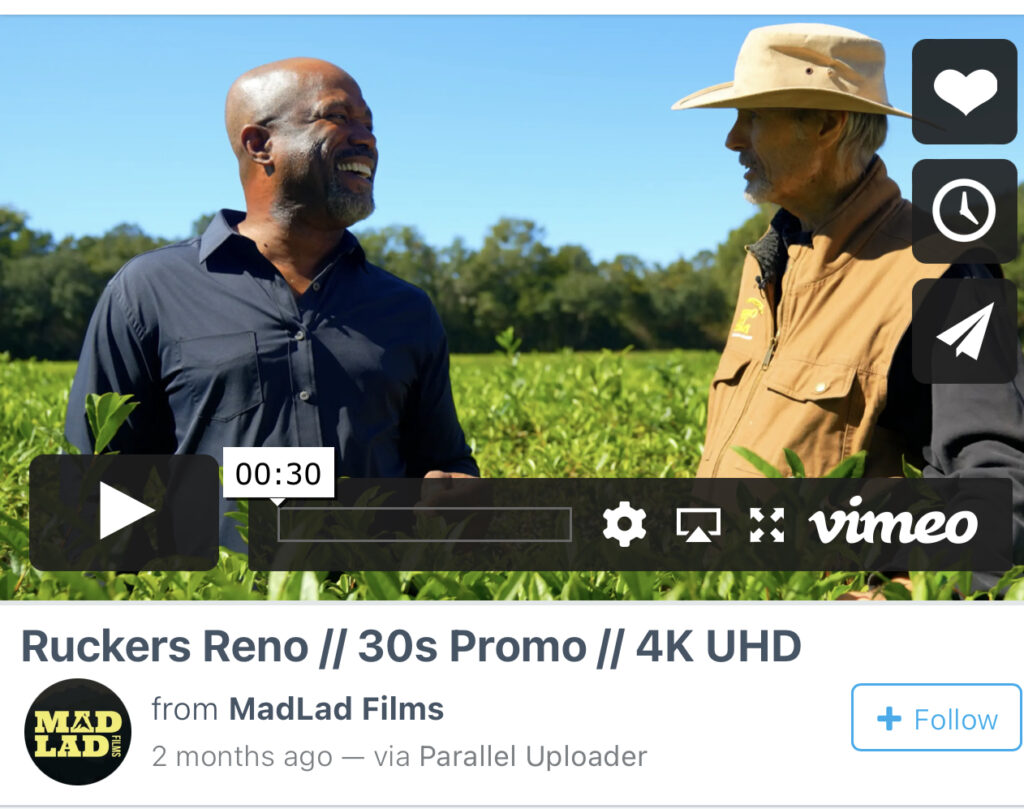Open MadLad Films profile link
The width and height of the screenshot is (1024, 809).
(336, 708)
